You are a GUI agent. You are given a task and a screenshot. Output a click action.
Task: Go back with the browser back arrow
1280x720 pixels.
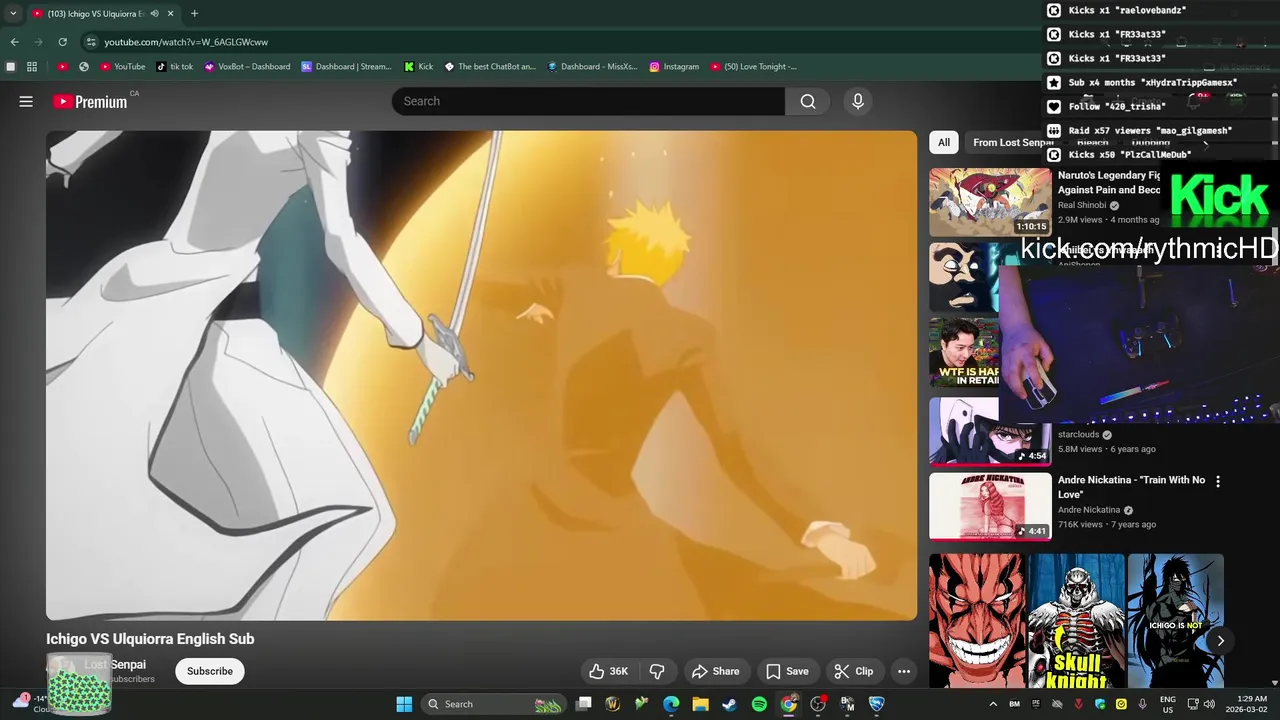pyautogui.click(x=14, y=42)
